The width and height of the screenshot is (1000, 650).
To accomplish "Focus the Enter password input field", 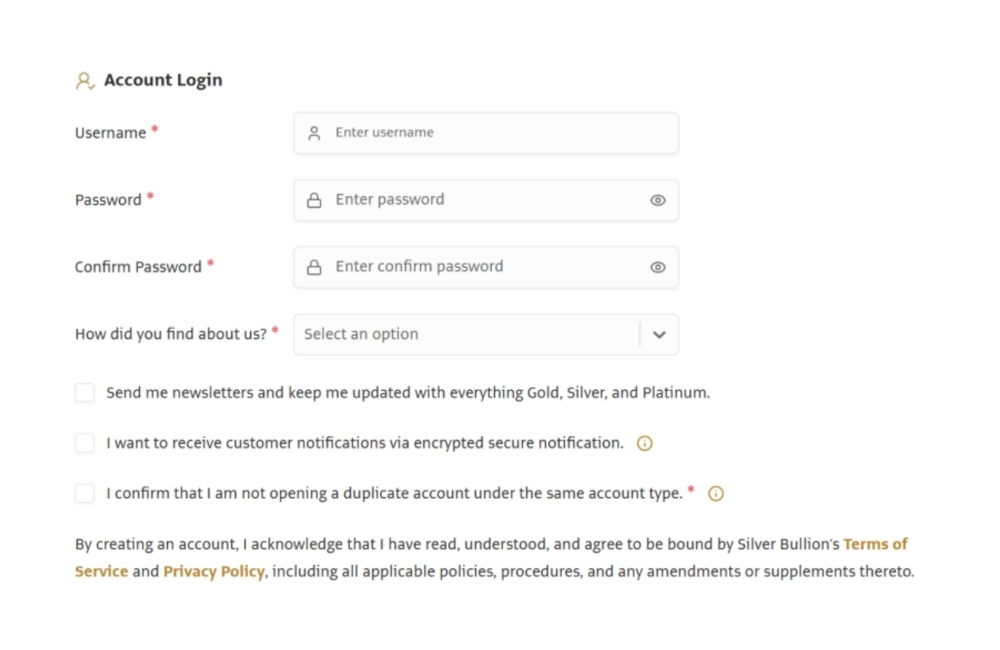I will 486,200.
